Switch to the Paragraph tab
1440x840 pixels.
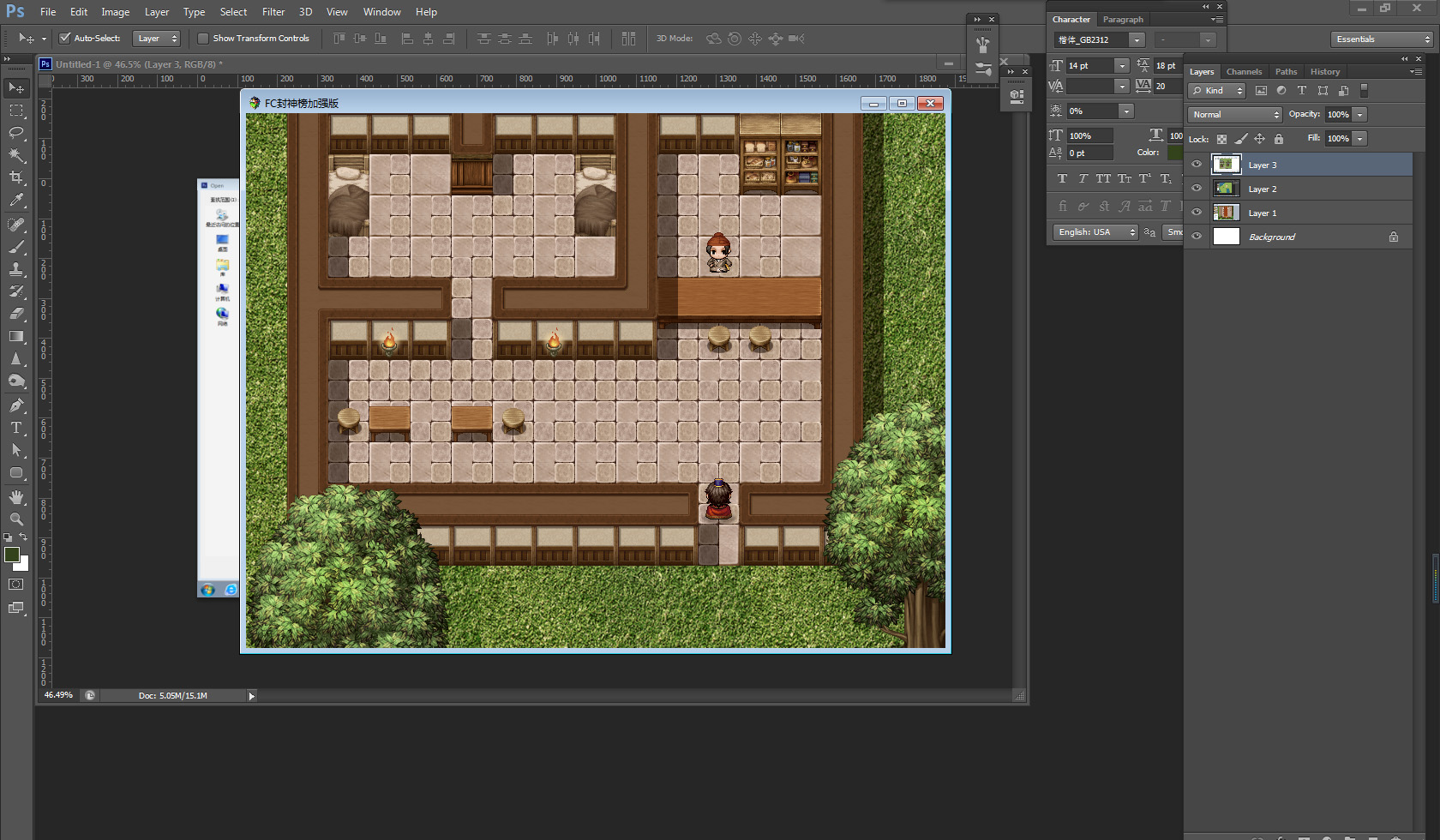pyautogui.click(x=1123, y=20)
